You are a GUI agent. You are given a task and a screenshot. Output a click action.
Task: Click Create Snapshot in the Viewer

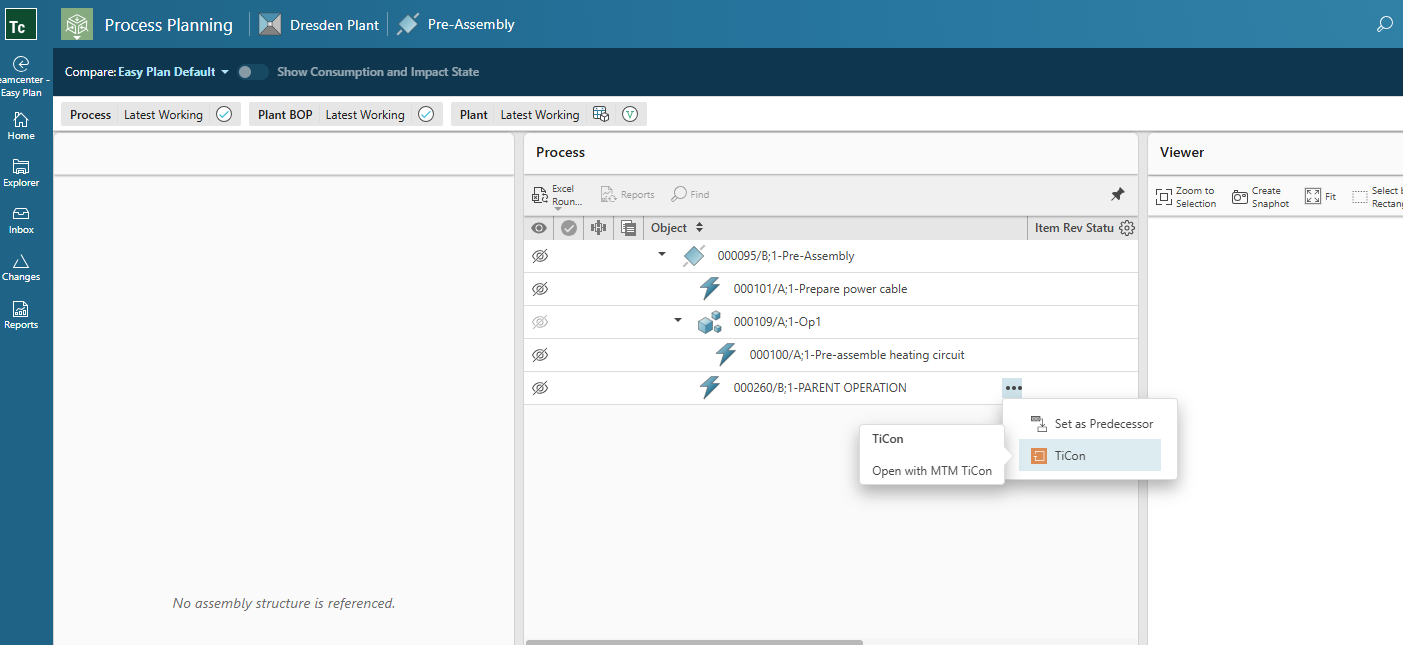click(1260, 197)
